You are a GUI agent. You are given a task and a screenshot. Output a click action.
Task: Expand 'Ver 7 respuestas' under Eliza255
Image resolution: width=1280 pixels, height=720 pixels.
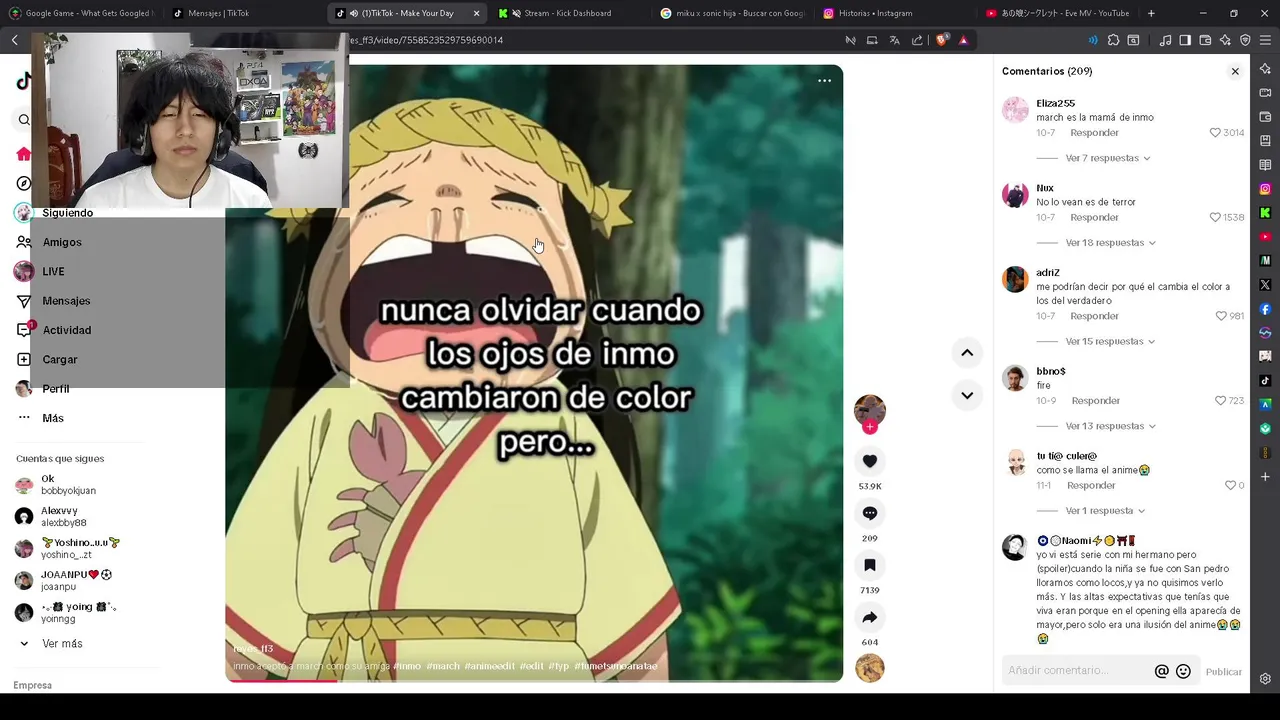[x=1108, y=158]
